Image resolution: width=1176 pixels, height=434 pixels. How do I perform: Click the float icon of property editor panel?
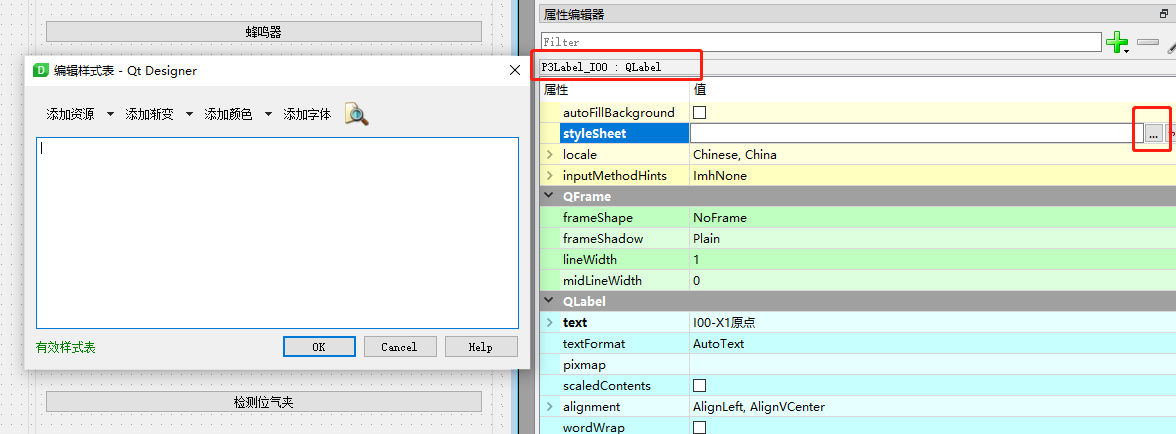click(1164, 14)
